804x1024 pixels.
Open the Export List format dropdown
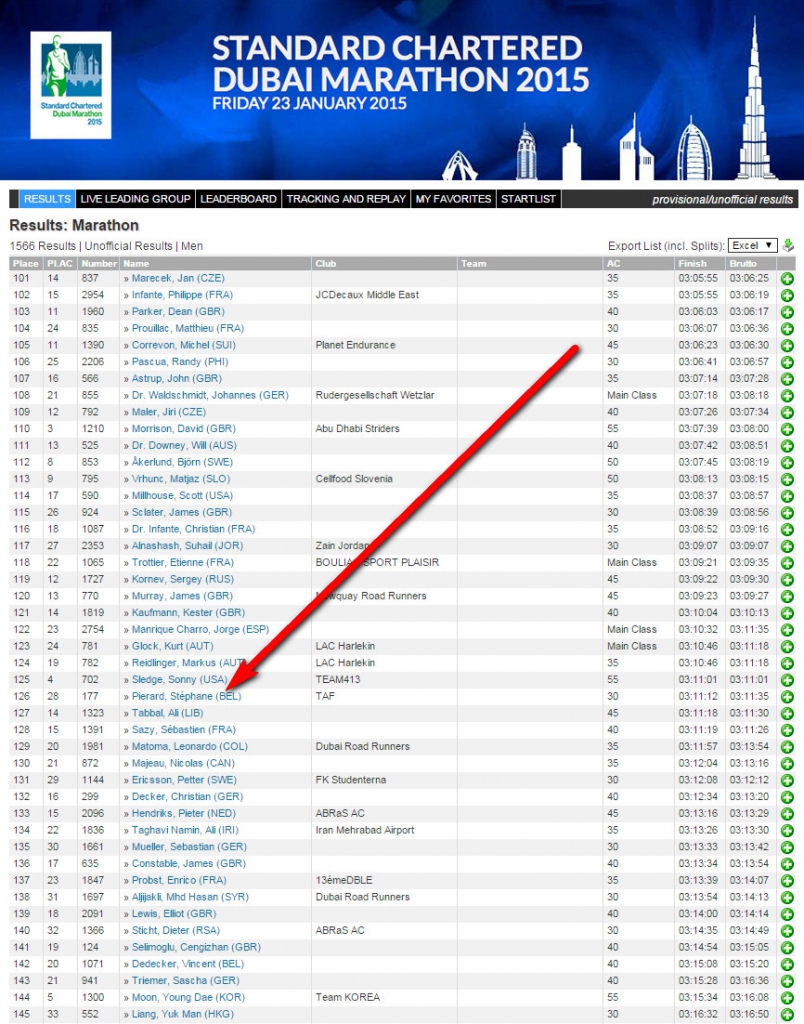coord(752,246)
